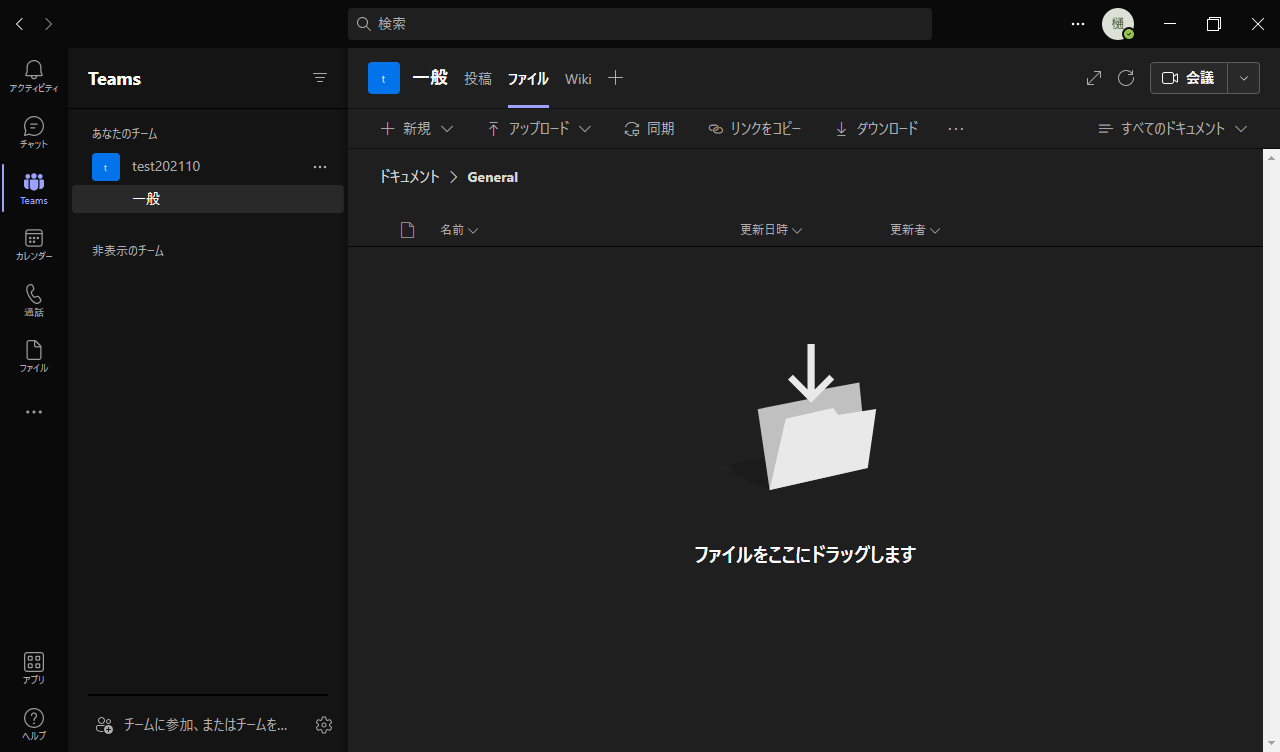
Task: Click the filter icon next to Teams heading
Action: (x=320, y=78)
